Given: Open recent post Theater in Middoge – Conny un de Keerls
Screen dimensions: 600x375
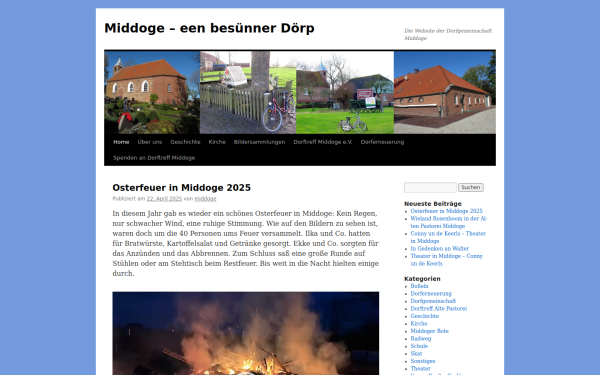Looking at the screenshot, I should click(447, 260).
